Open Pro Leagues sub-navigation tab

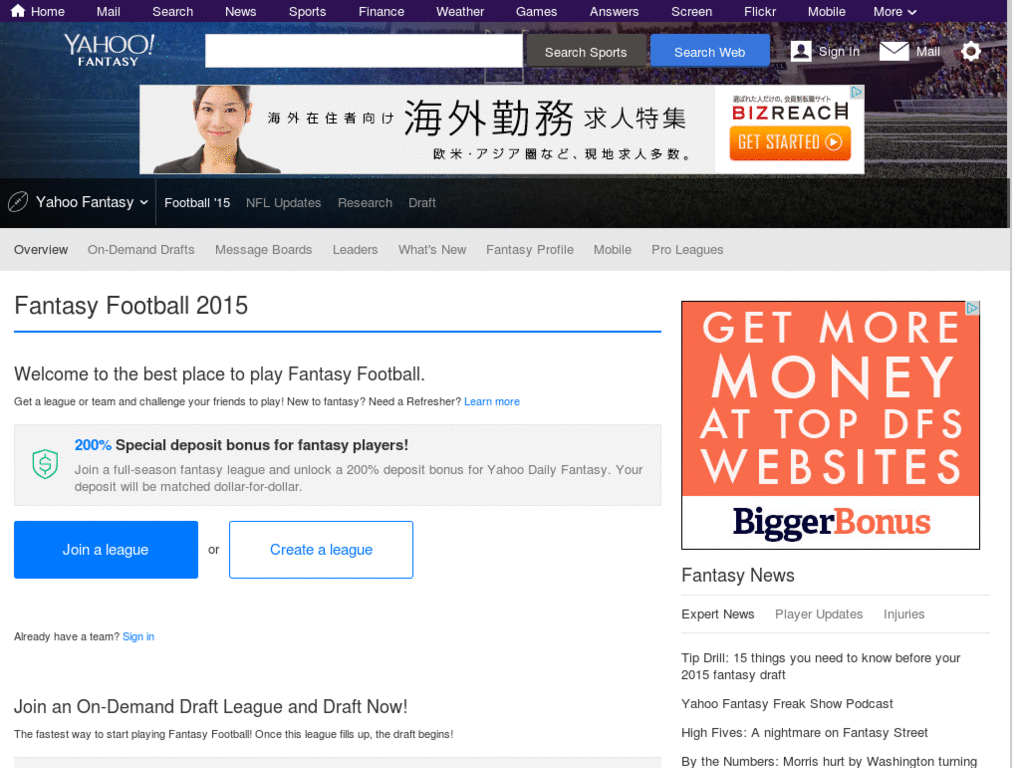coord(687,249)
